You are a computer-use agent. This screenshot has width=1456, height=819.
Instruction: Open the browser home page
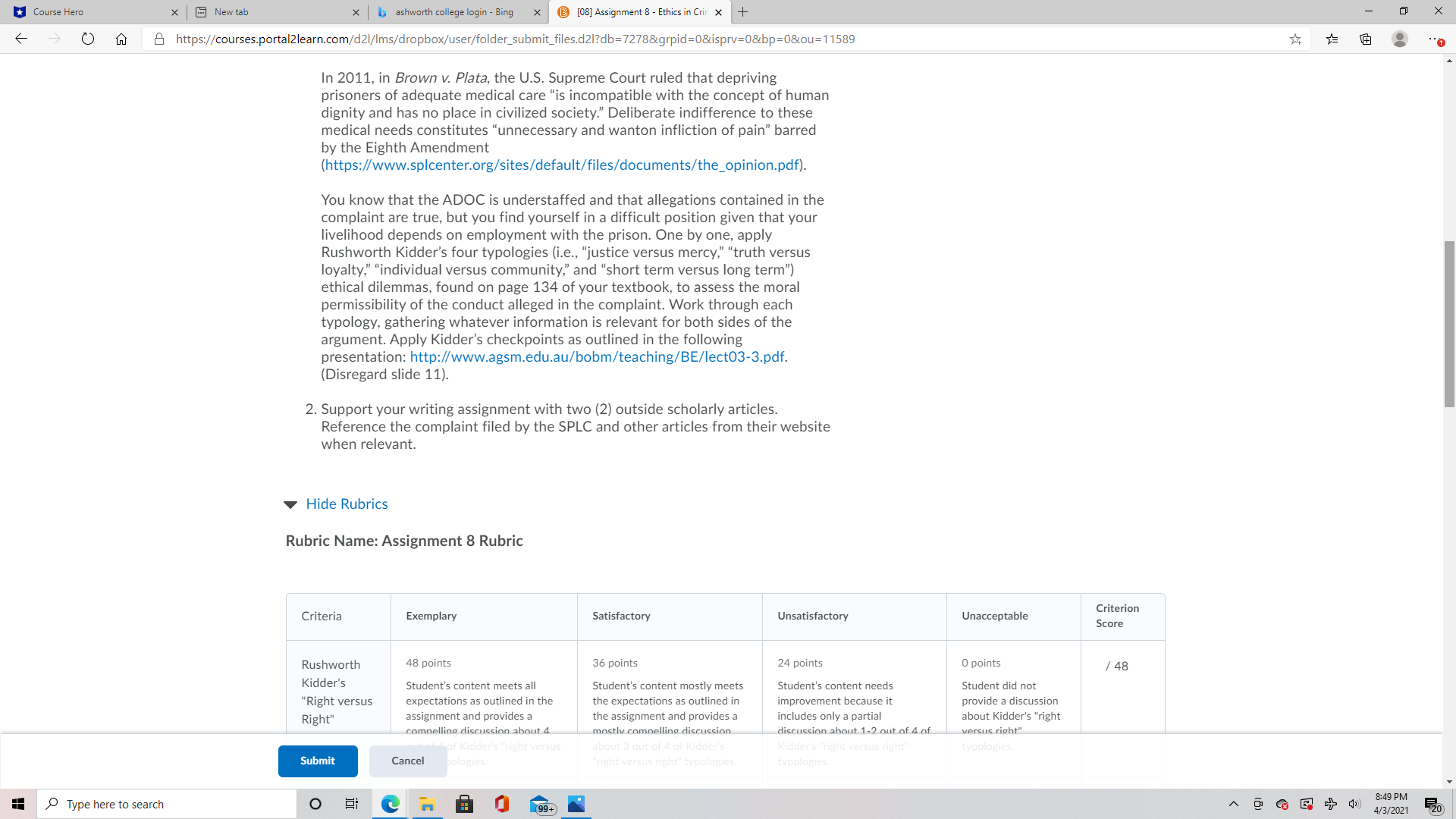pyautogui.click(x=121, y=39)
